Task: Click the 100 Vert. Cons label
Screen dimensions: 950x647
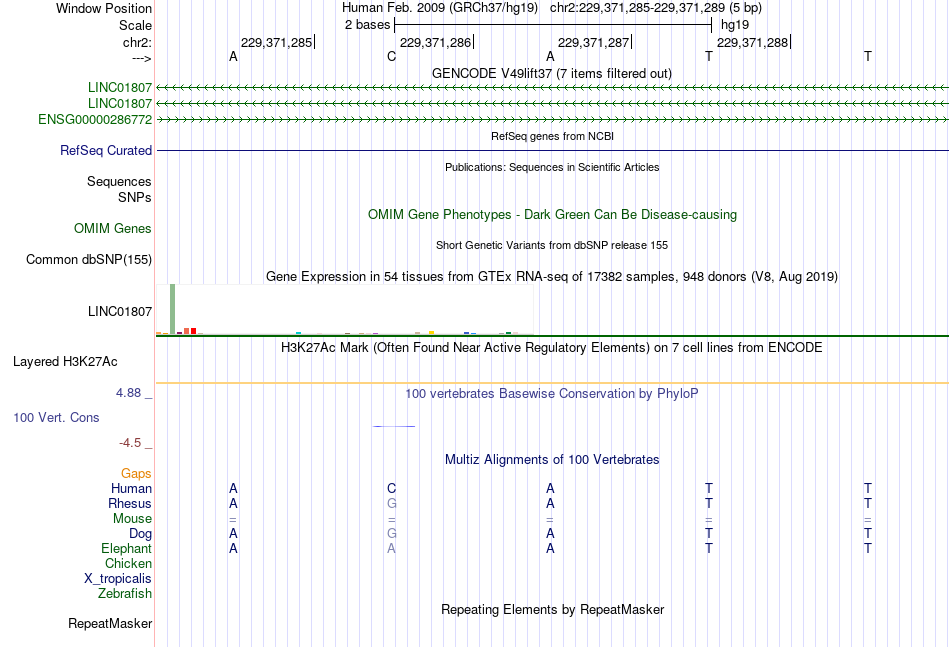Action: [56, 417]
